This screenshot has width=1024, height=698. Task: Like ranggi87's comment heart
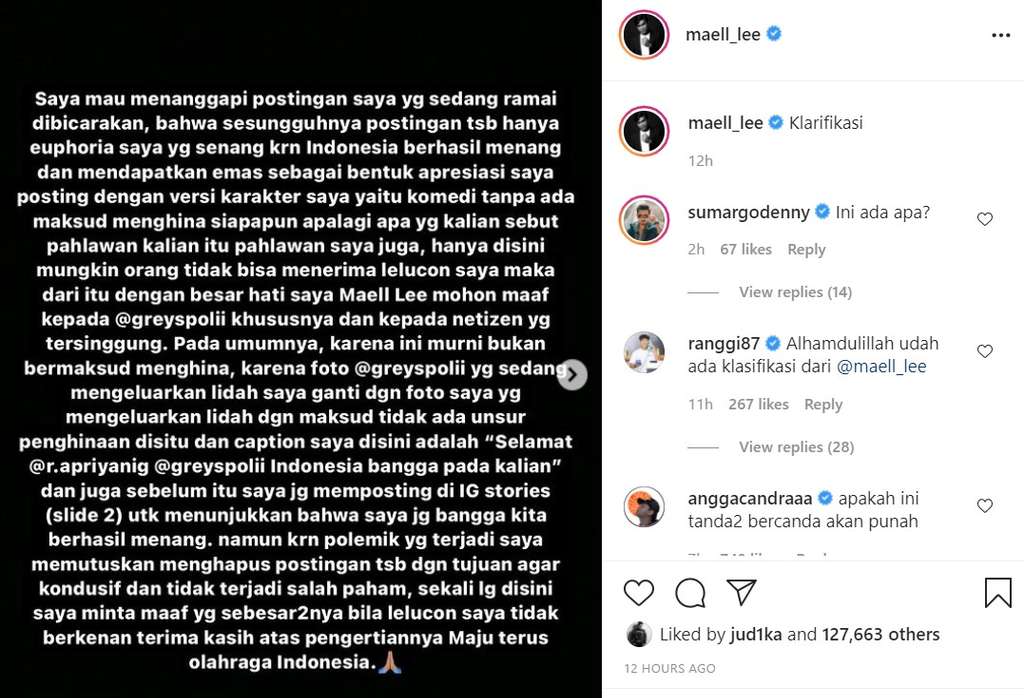coord(985,351)
